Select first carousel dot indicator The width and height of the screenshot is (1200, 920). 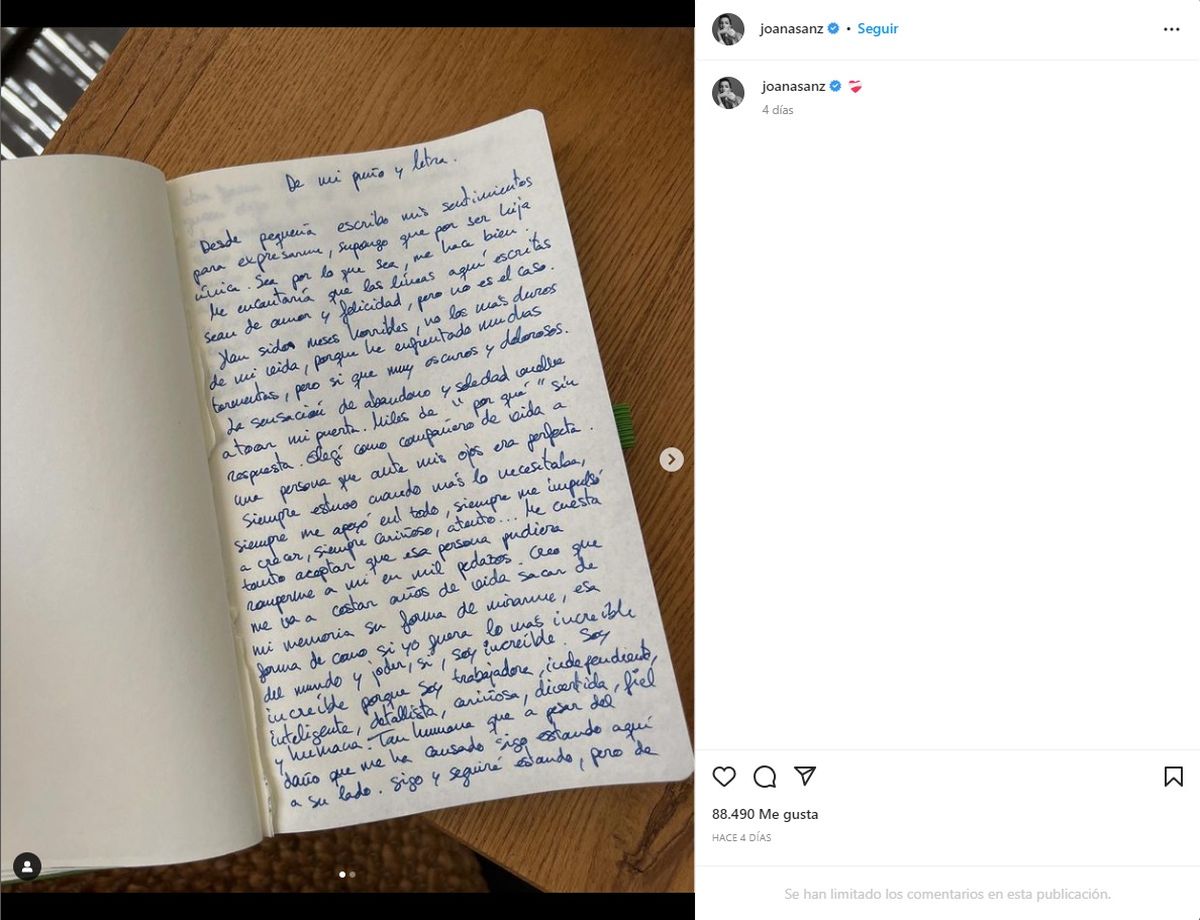tap(342, 874)
